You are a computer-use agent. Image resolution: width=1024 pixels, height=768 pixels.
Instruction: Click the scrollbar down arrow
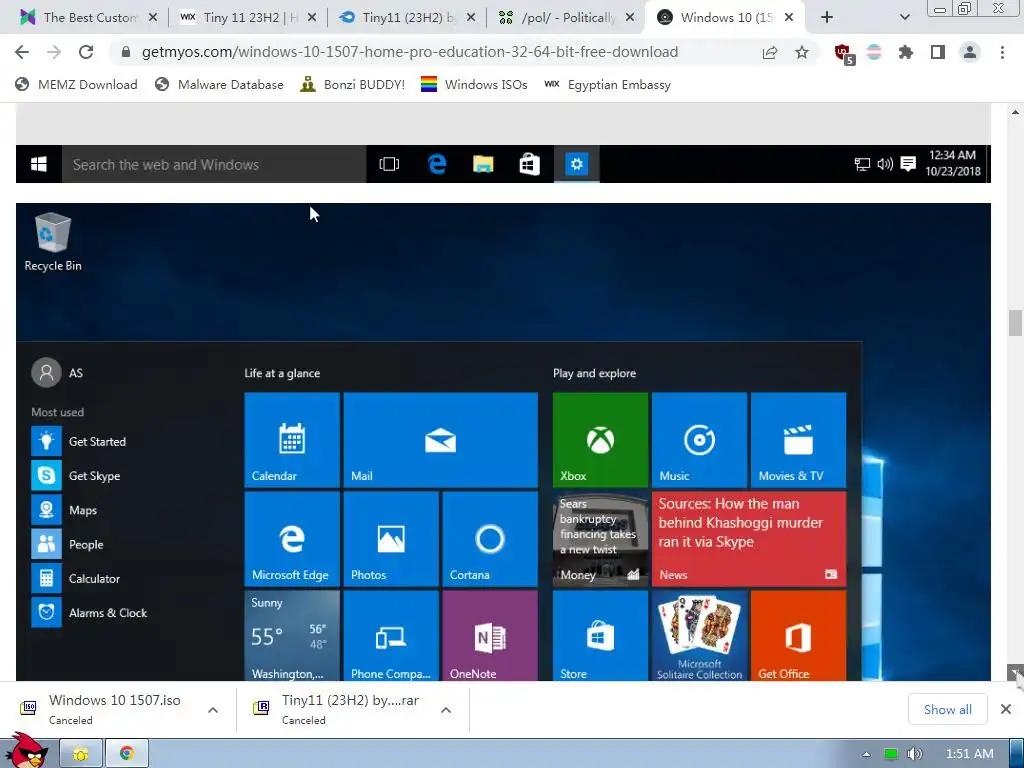tap(1015, 673)
